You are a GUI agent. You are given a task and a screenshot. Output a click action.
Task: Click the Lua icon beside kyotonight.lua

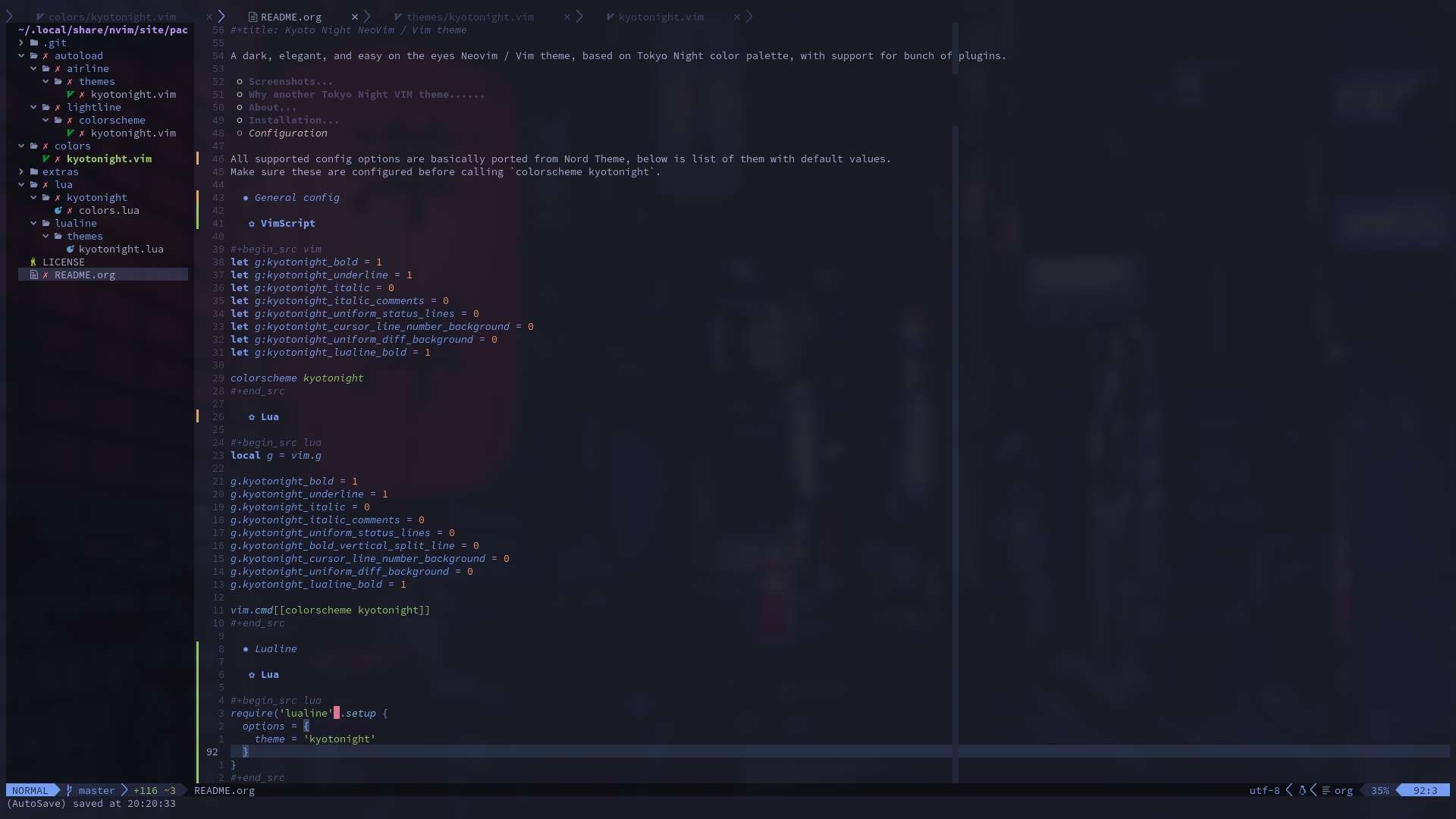click(70, 249)
